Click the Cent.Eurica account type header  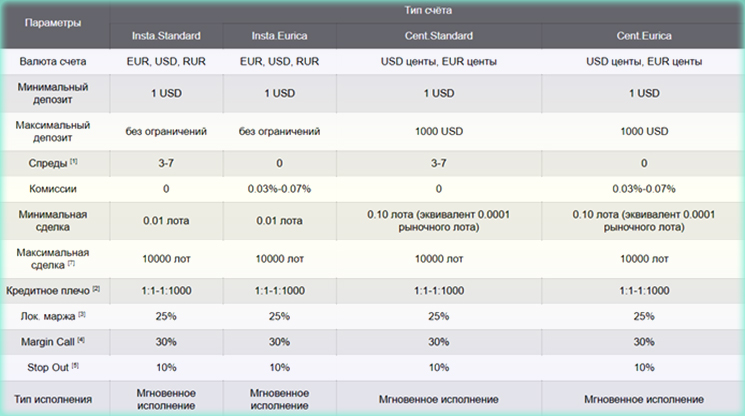(x=642, y=36)
